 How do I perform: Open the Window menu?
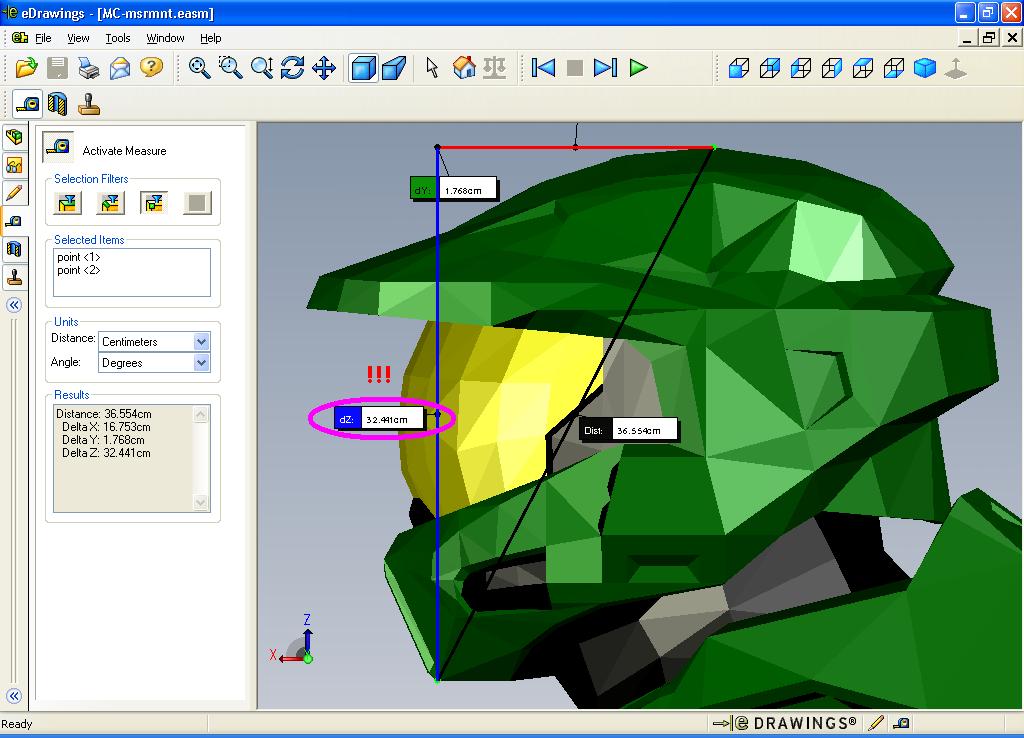165,39
